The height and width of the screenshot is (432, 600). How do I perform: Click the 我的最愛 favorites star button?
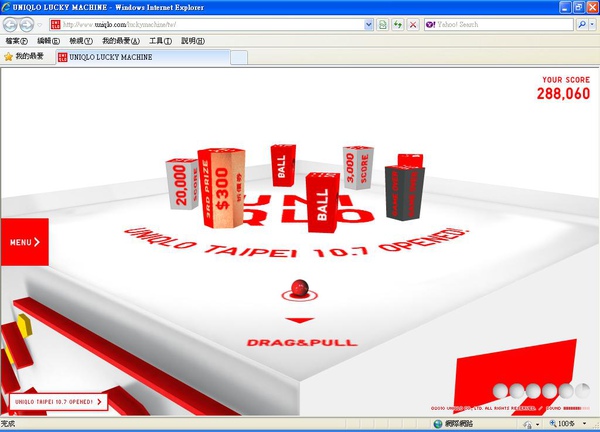point(24,57)
